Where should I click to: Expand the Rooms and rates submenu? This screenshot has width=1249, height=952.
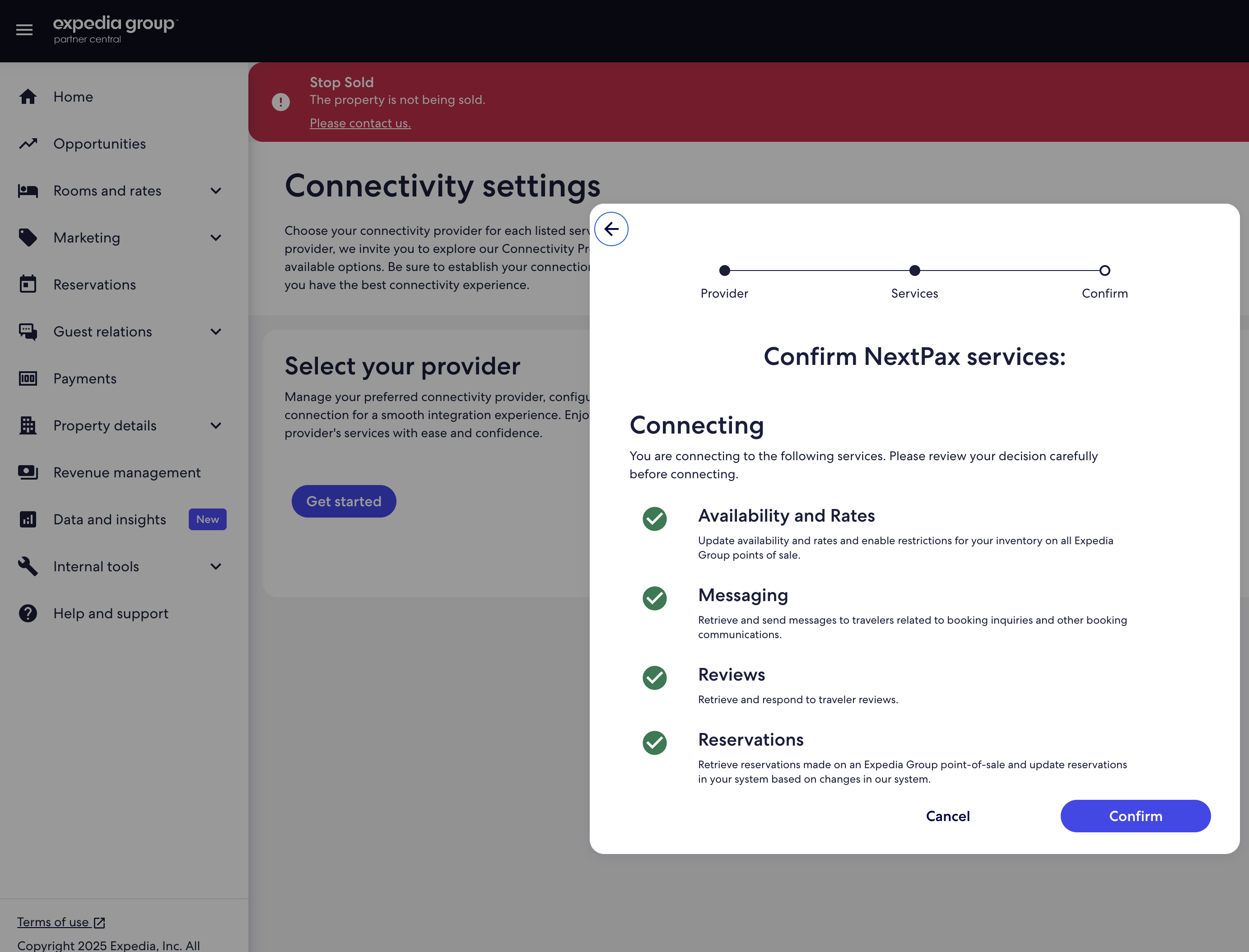pos(216,191)
